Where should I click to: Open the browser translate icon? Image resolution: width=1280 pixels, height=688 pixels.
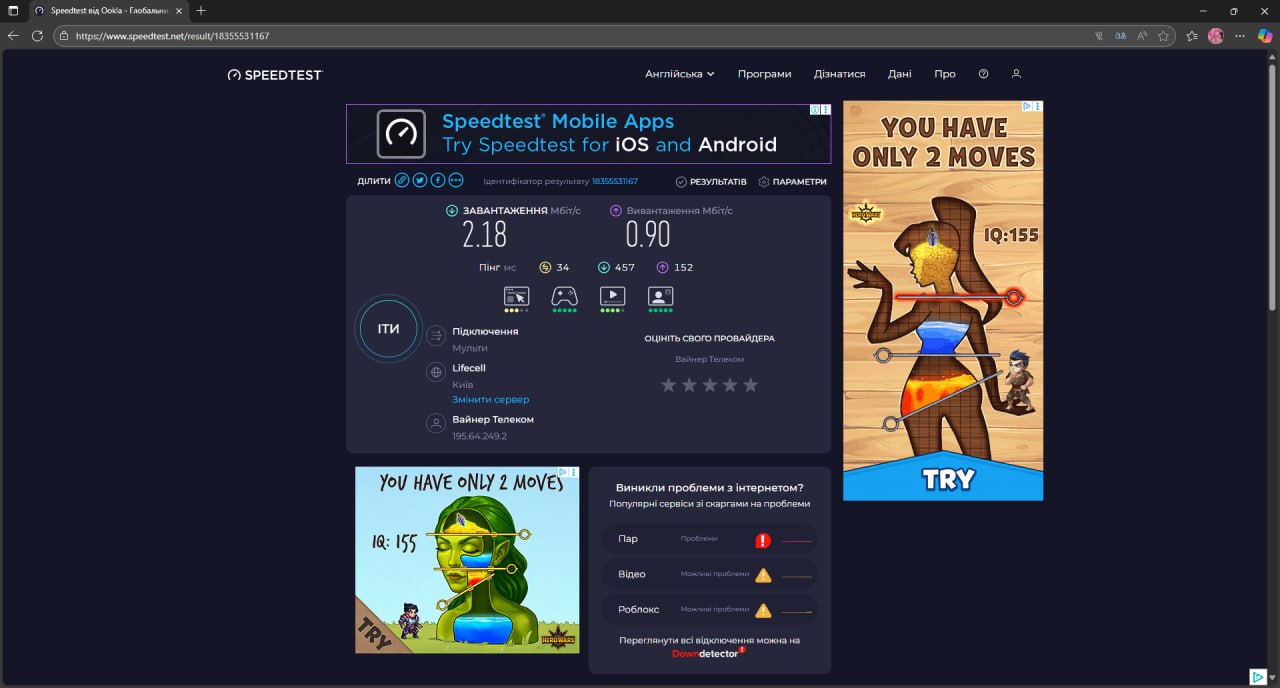(x=1121, y=35)
